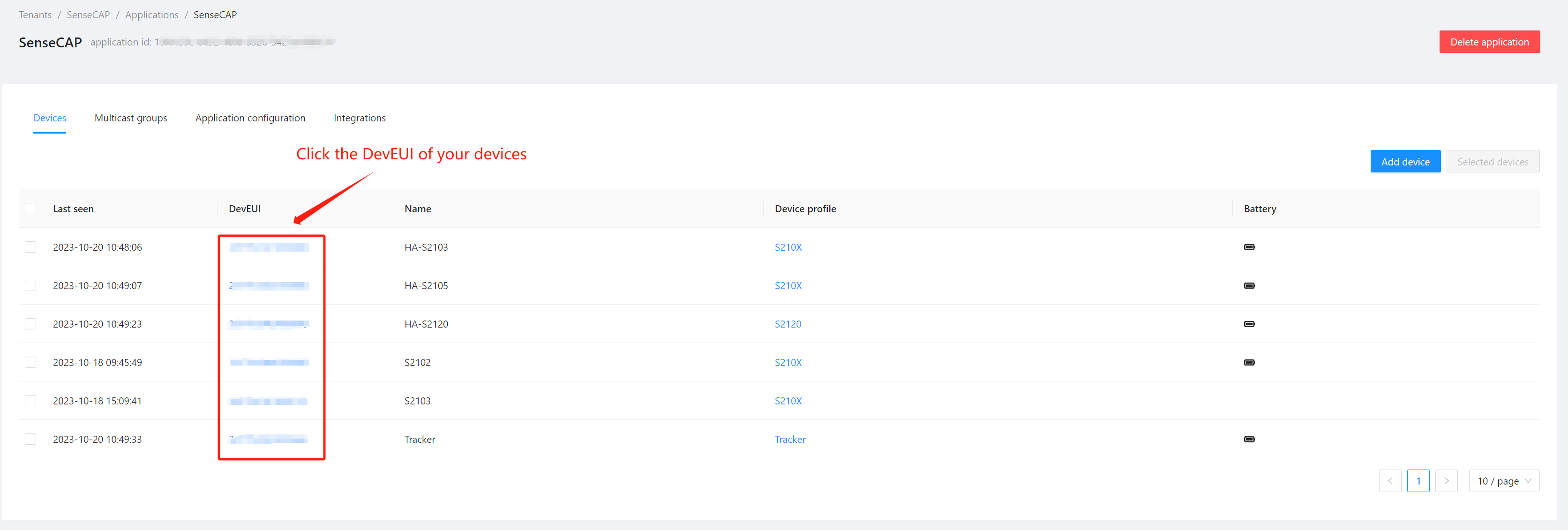Image resolution: width=1568 pixels, height=530 pixels.
Task: Click the SenseCAP page title
Action: [x=50, y=42]
